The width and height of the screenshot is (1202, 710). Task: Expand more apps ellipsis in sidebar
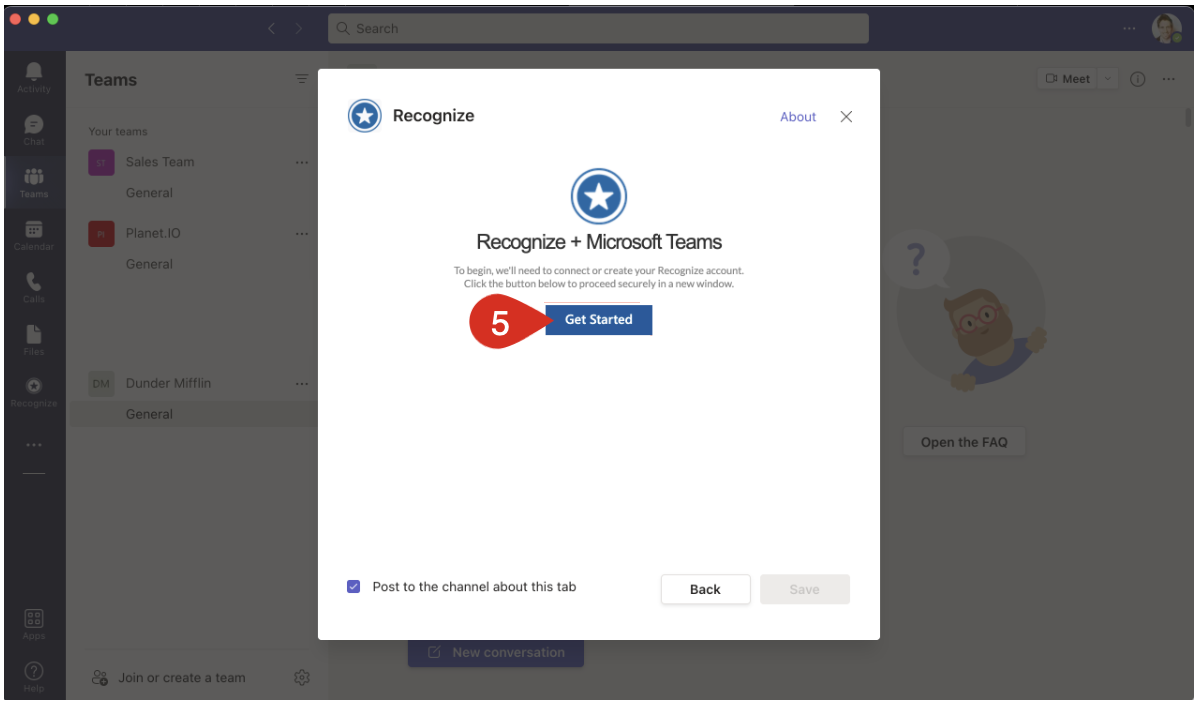(x=34, y=445)
